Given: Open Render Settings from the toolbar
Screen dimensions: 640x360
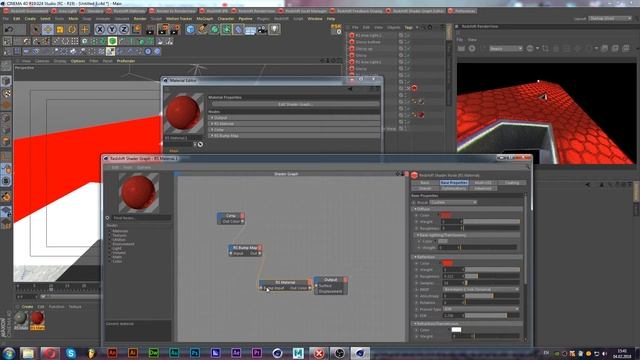Looking at the screenshot, I should coord(176,29).
